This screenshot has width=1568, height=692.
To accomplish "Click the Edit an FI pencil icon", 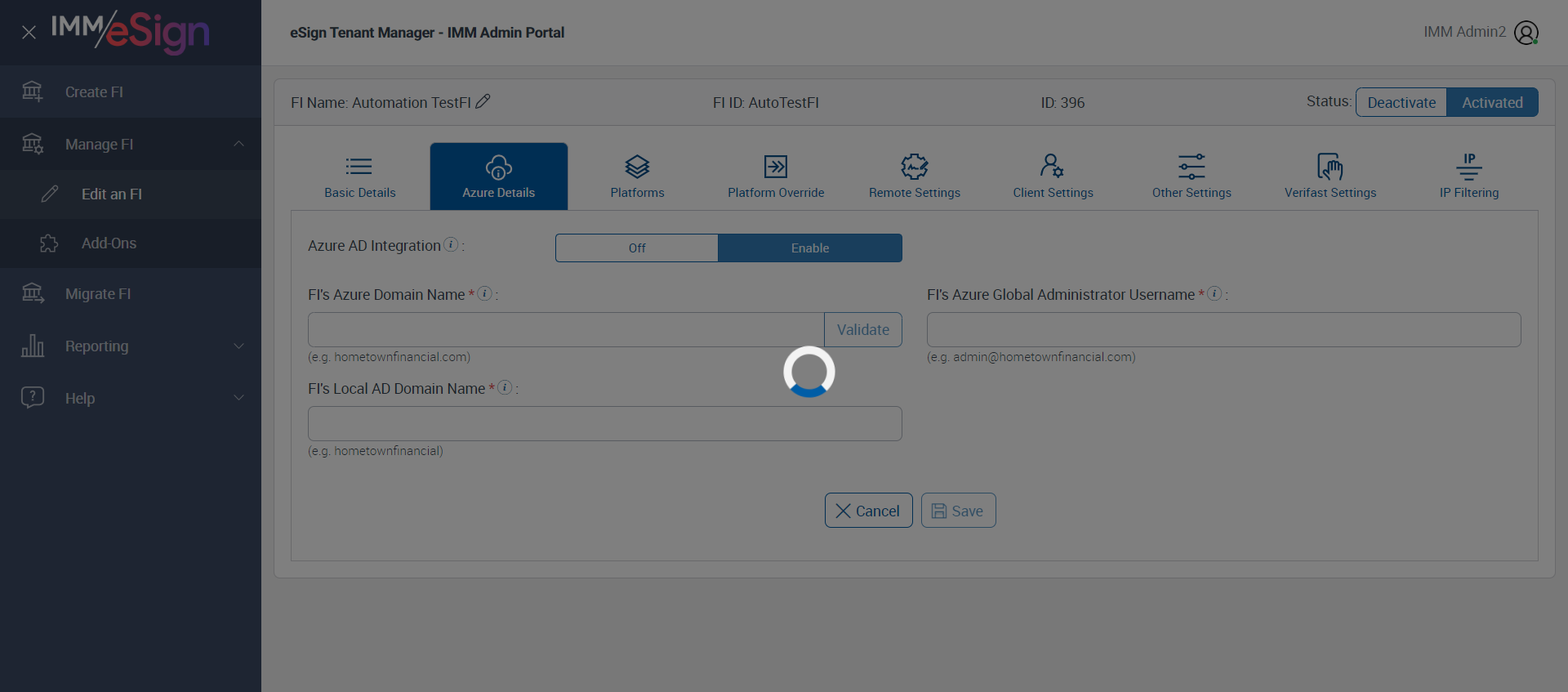I will 50,194.
